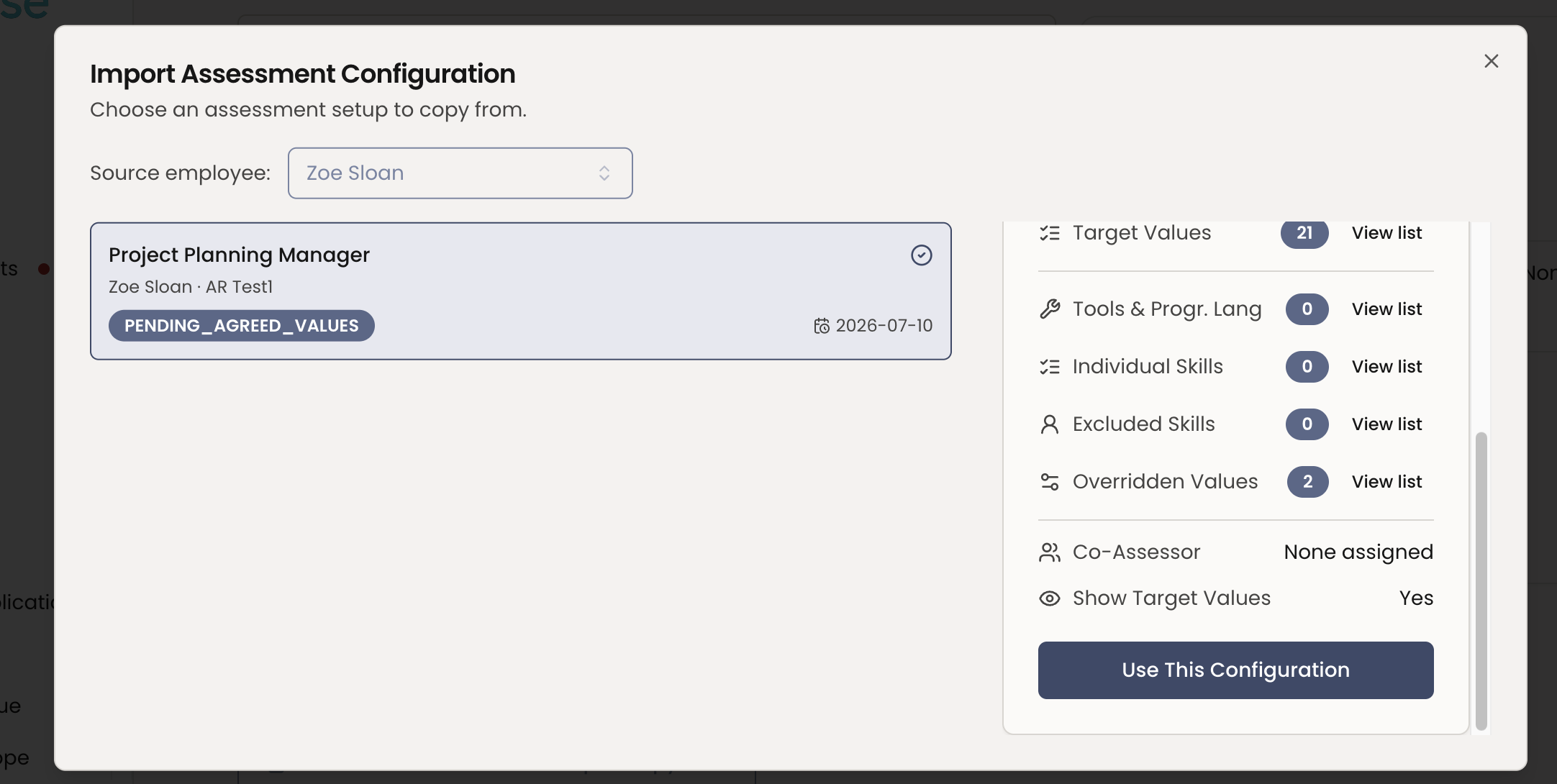Click the check circle icon on the assessment card

[x=922, y=255]
